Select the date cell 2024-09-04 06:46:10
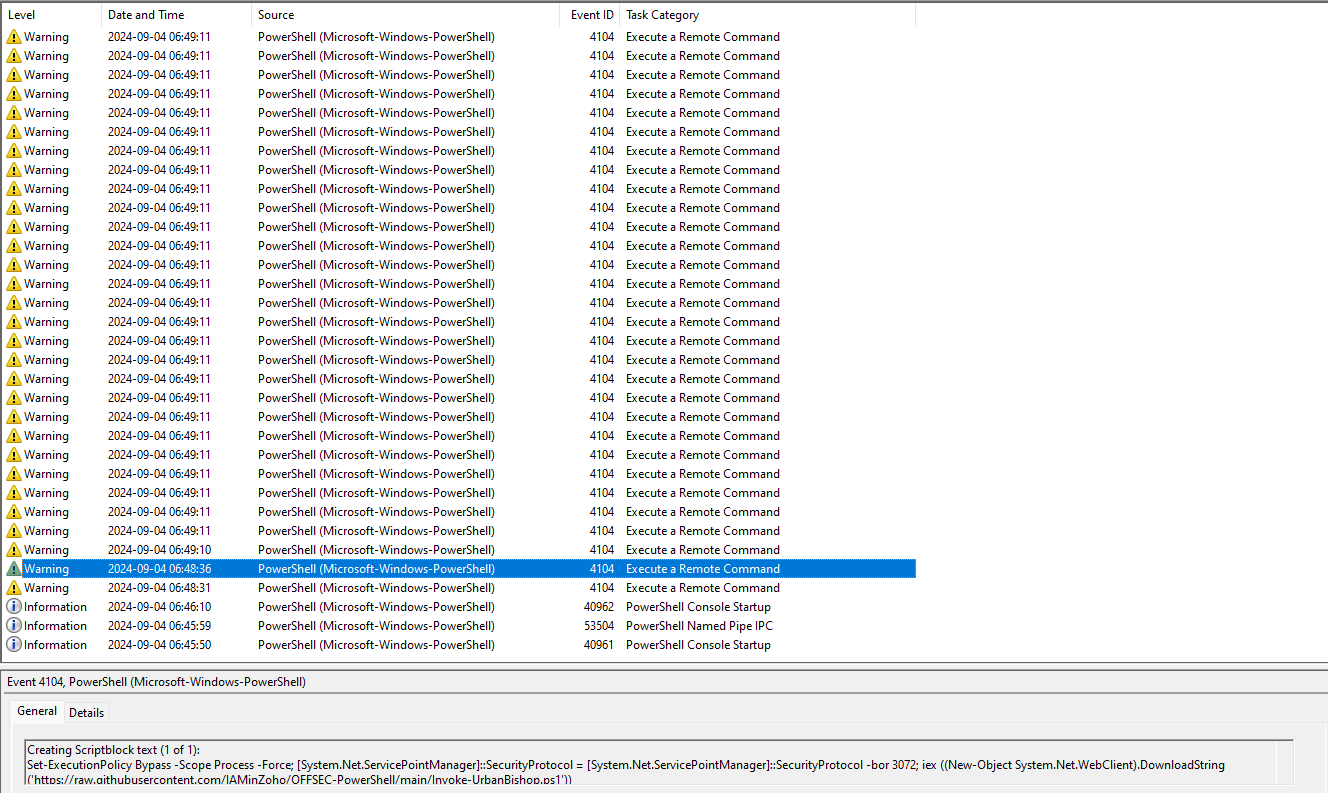Image resolution: width=1328 pixels, height=793 pixels. pos(159,607)
